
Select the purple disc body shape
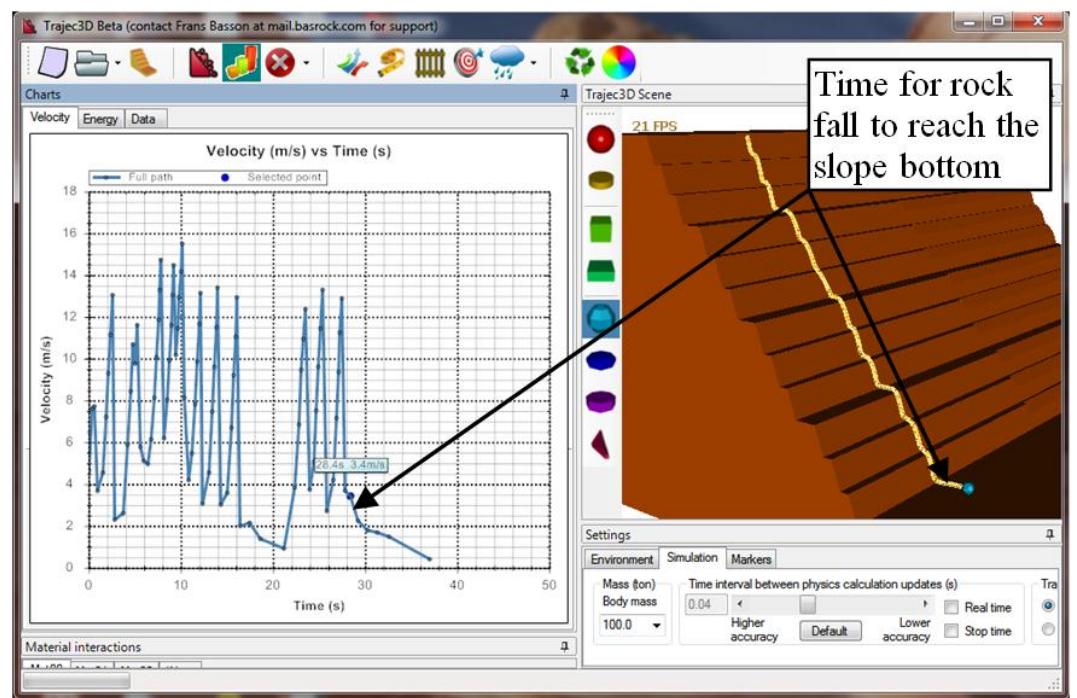pos(601,402)
